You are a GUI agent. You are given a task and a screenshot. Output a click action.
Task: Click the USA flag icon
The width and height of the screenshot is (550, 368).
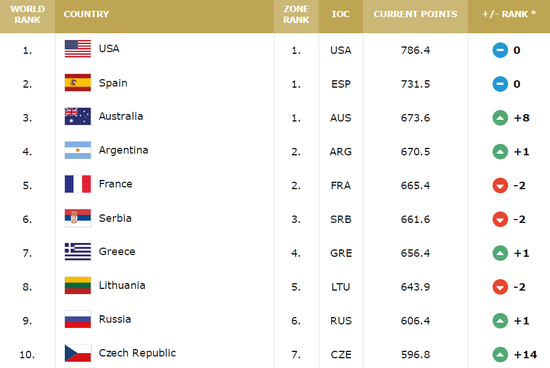[78, 49]
